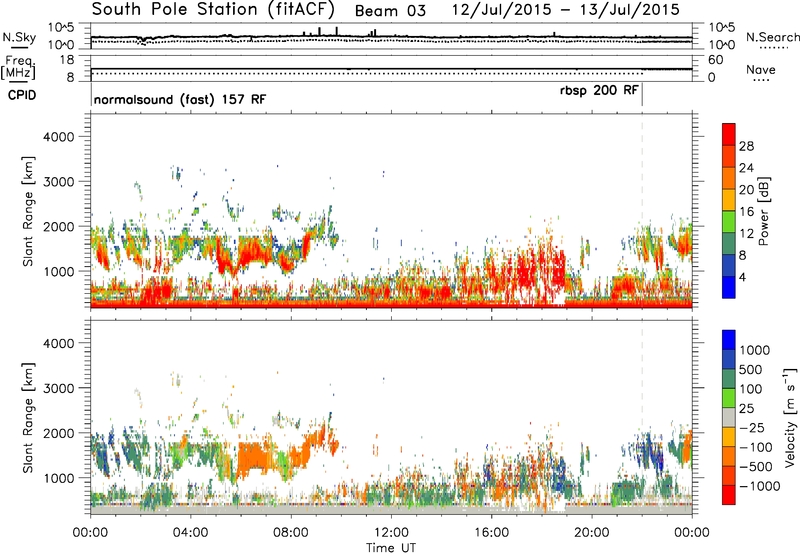Click the '1000' tick on Velocity colorbar

[x=754, y=350]
